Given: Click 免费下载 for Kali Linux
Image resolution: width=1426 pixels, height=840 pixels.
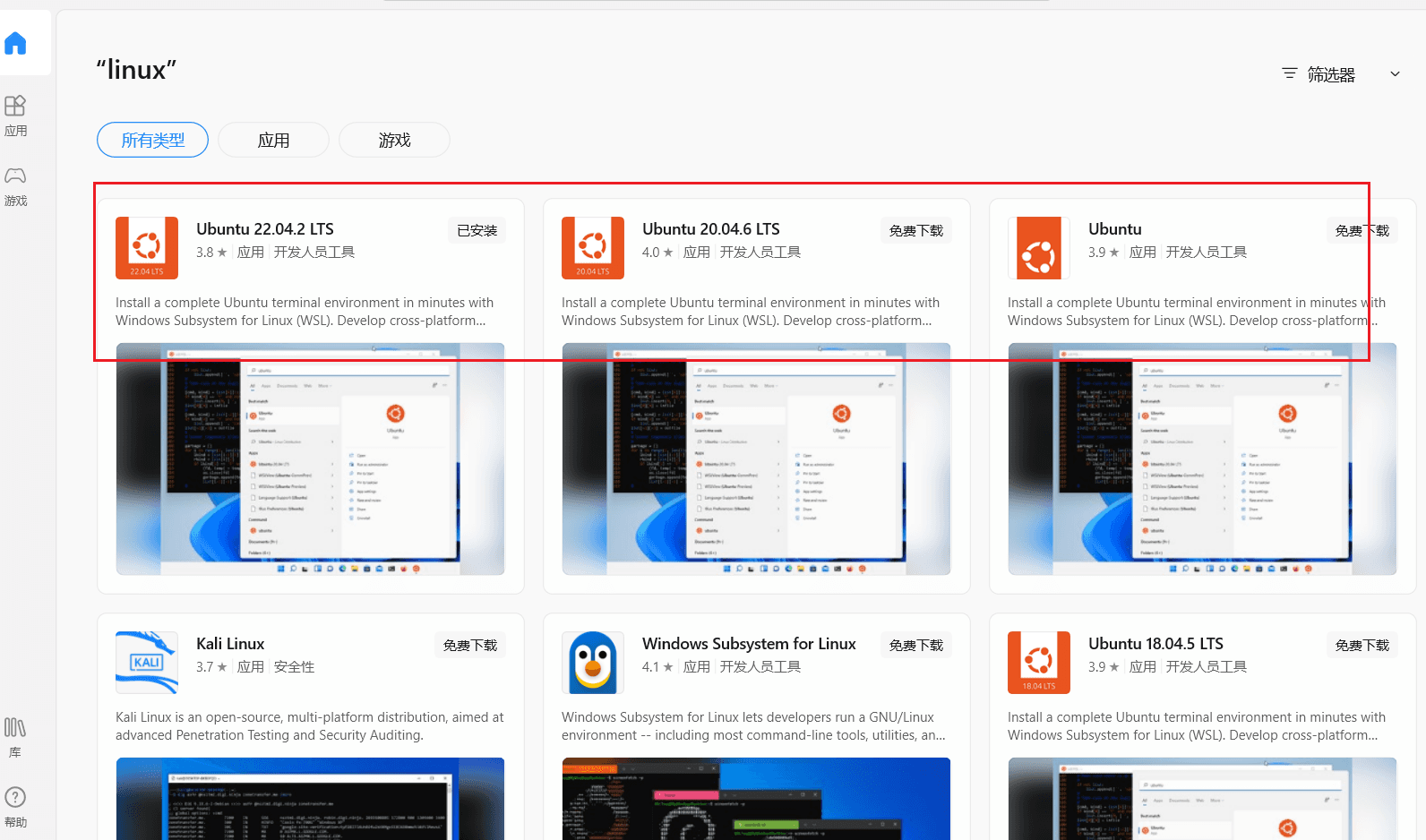Looking at the screenshot, I should 469,645.
